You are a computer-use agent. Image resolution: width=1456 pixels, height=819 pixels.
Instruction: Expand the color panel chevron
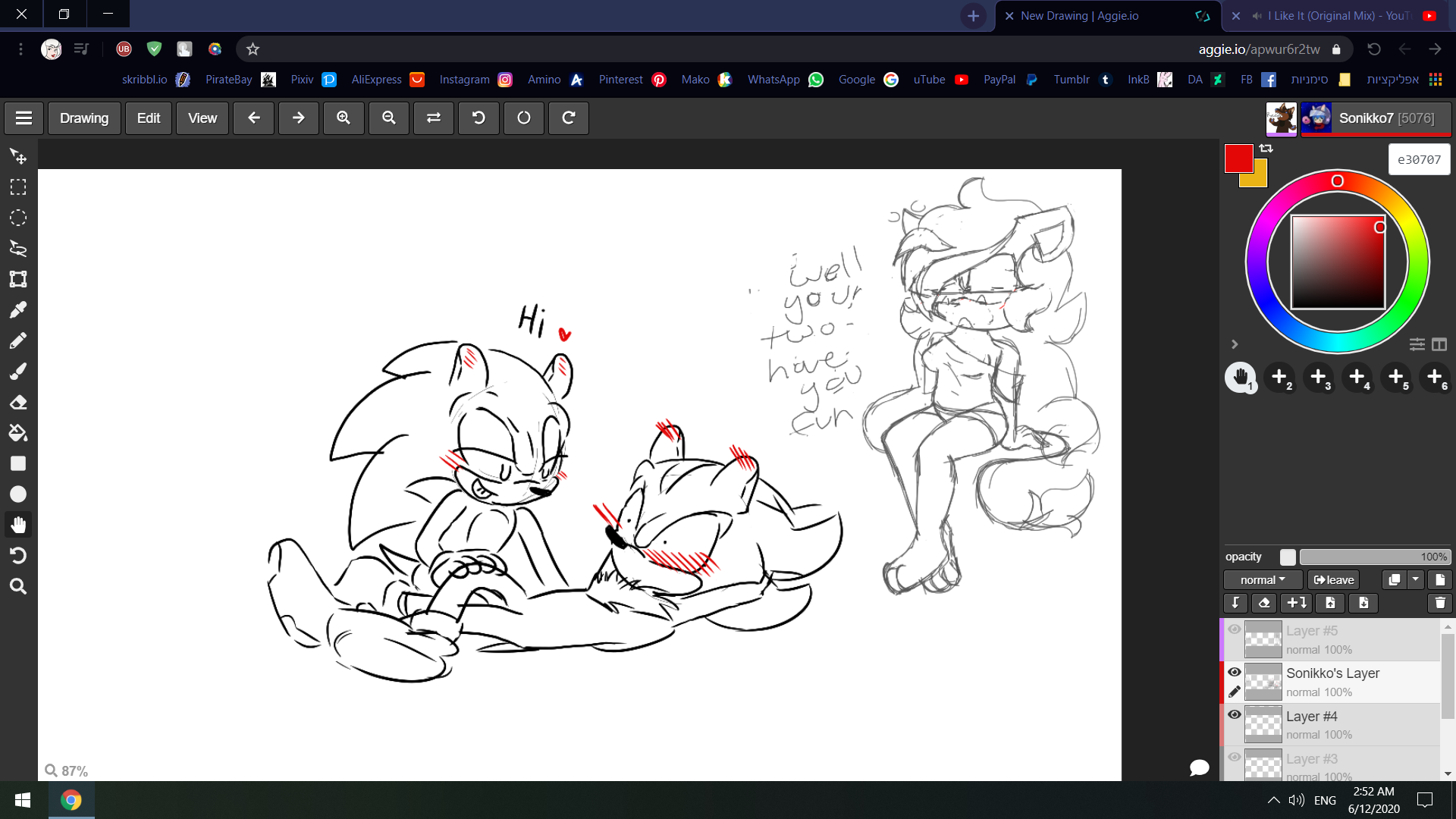tap(1235, 344)
